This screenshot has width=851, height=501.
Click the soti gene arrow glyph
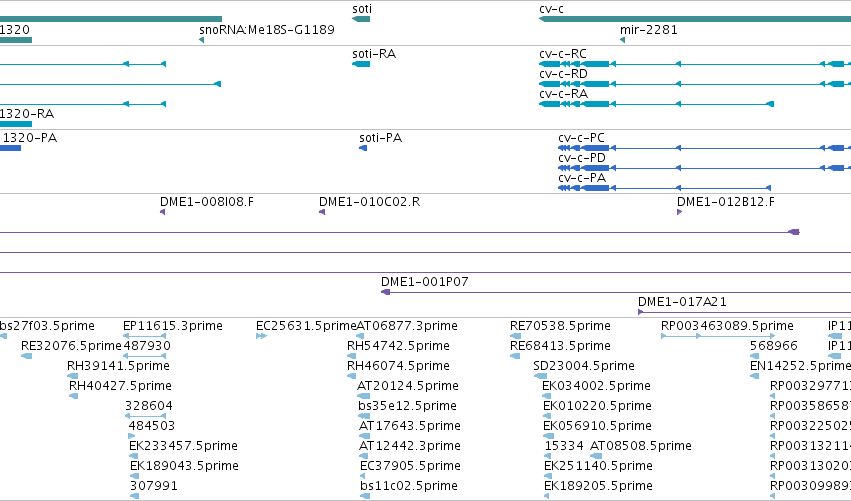coord(361,19)
